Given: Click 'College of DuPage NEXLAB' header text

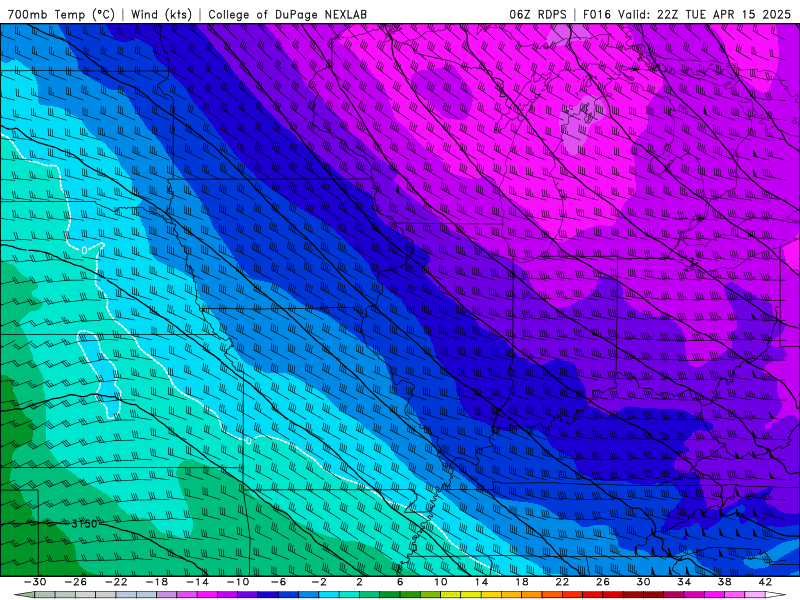Looking at the screenshot, I should pos(287,14).
